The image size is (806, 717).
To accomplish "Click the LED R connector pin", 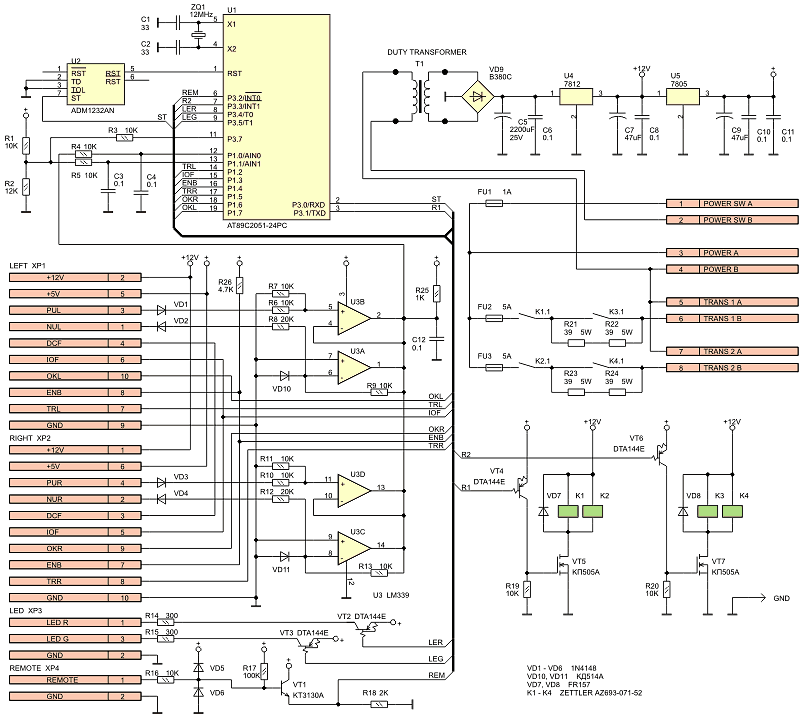I will [x=69, y=623].
